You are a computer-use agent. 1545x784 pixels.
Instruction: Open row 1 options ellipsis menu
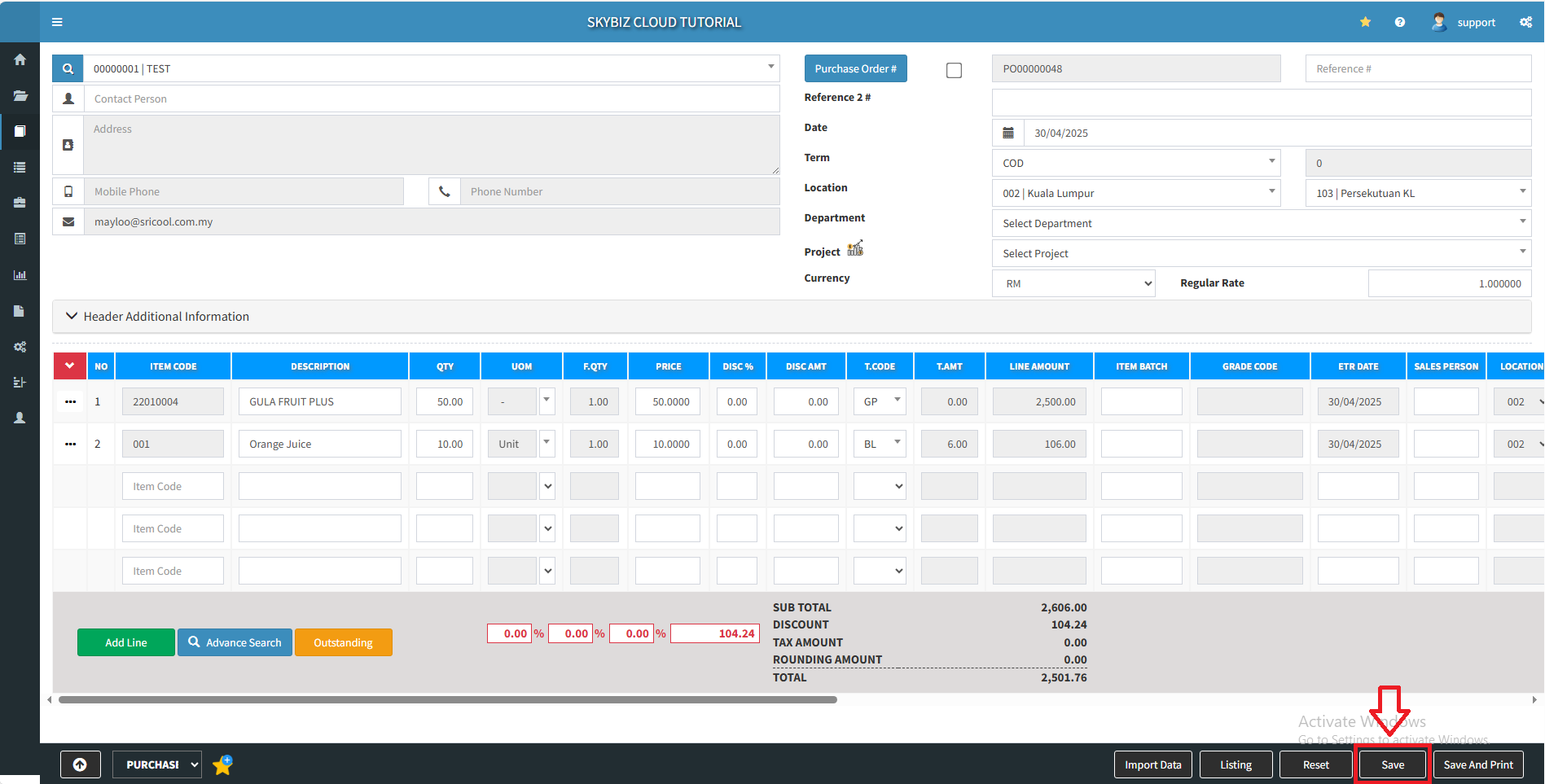click(71, 401)
